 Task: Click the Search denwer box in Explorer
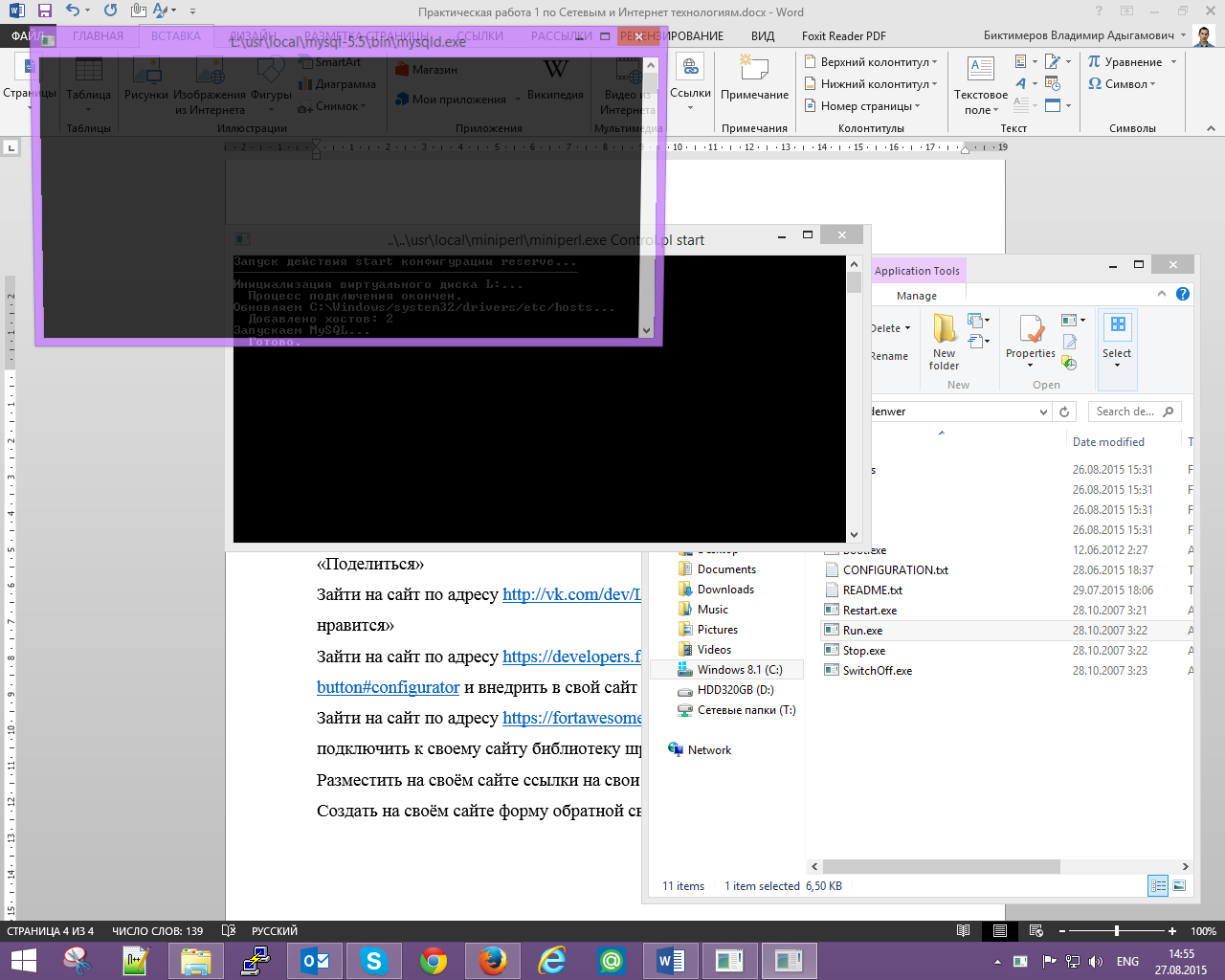(x=1134, y=412)
